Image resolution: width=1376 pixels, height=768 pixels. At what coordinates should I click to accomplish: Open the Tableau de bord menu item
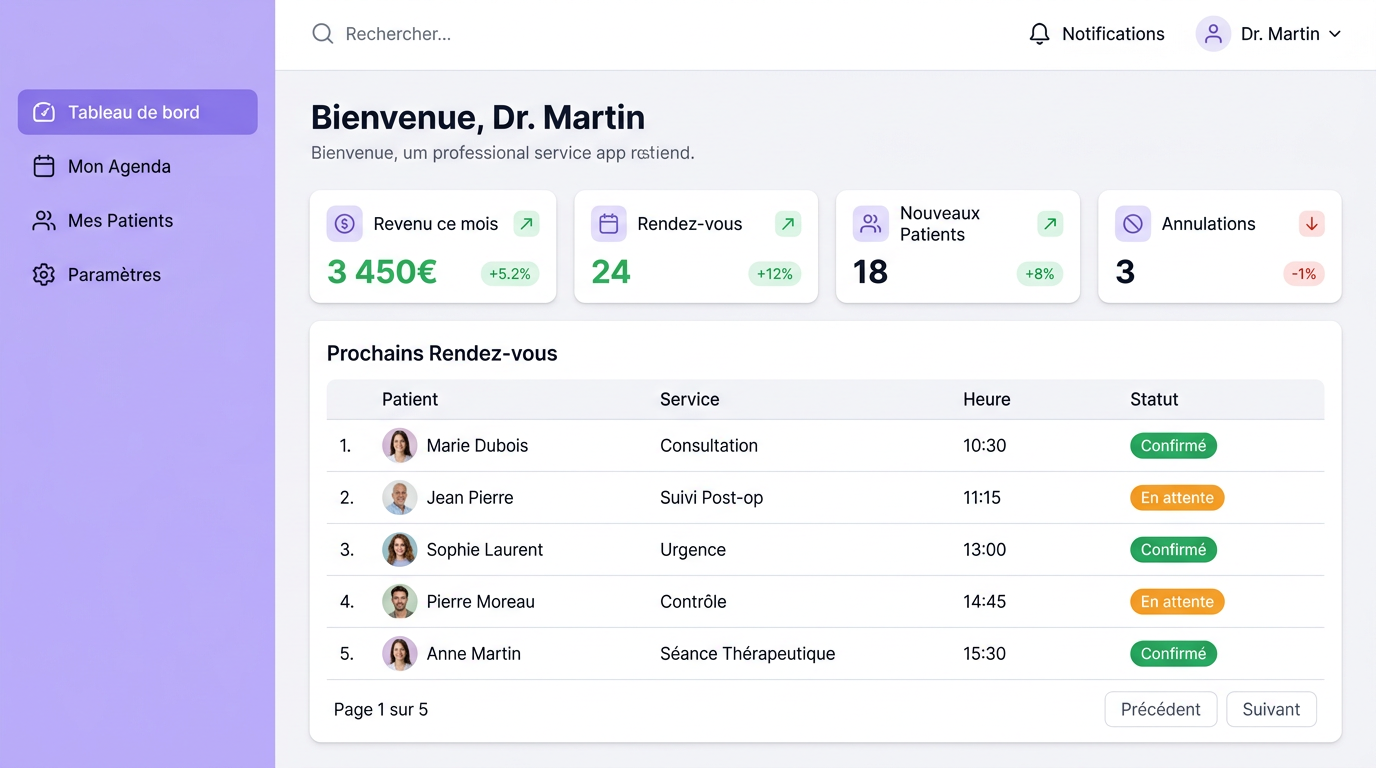pyautogui.click(x=138, y=112)
